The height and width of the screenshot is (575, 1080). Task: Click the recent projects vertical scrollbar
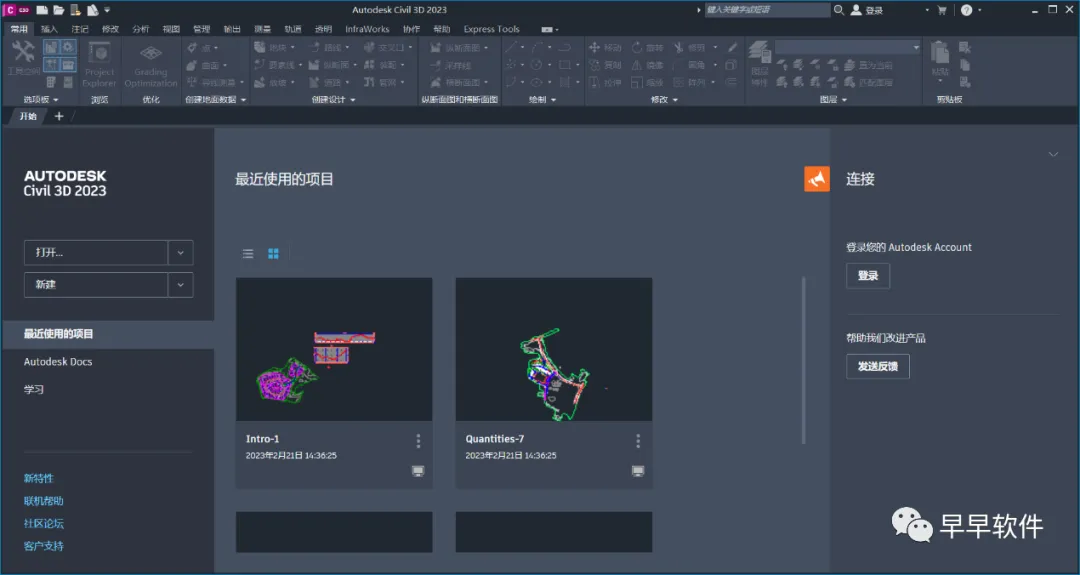[x=803, y=360]
